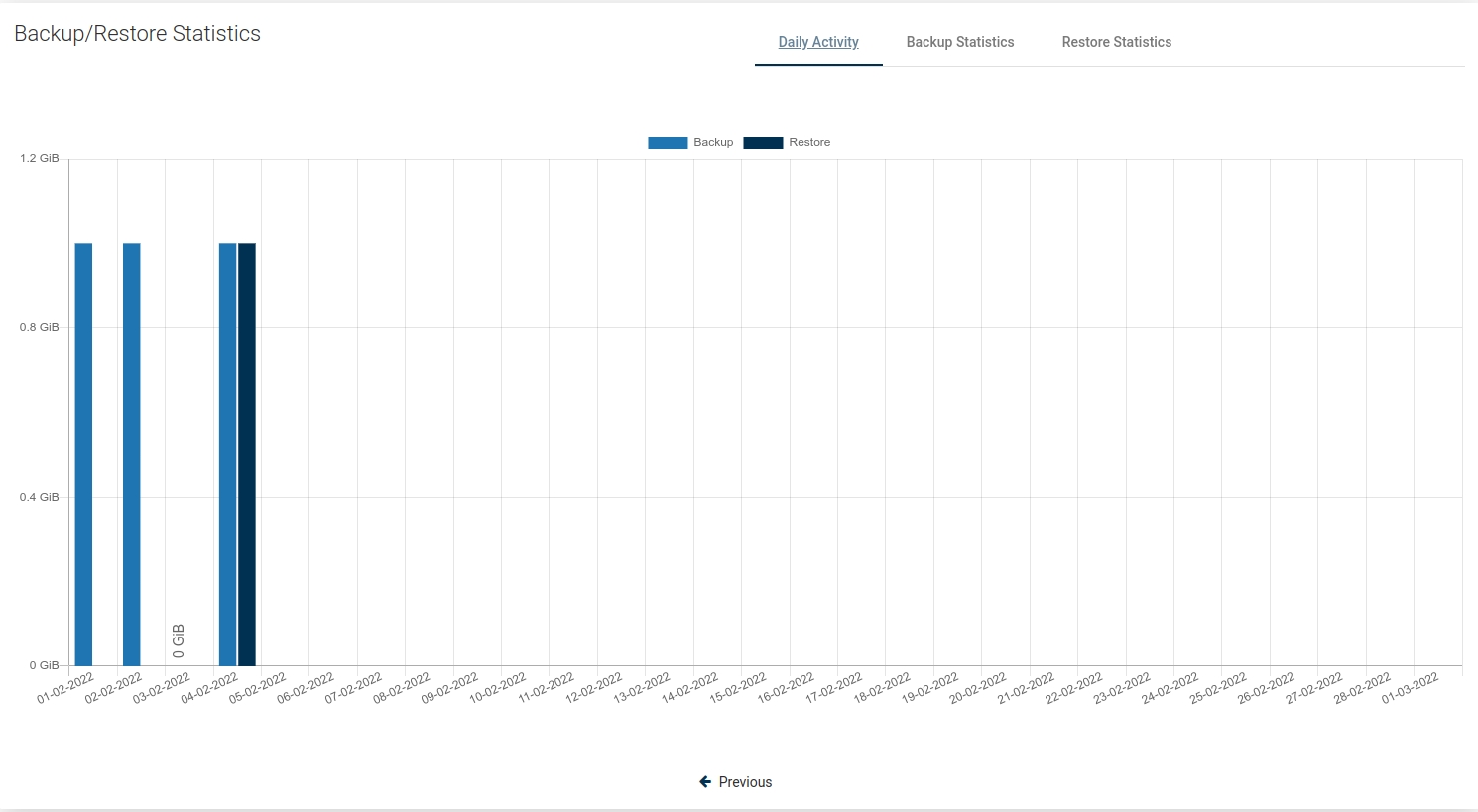The width and height of the screenshot is (1478, 812).
Task: Click the 1.2 GiB y-axis label
Action: (40, 159)
